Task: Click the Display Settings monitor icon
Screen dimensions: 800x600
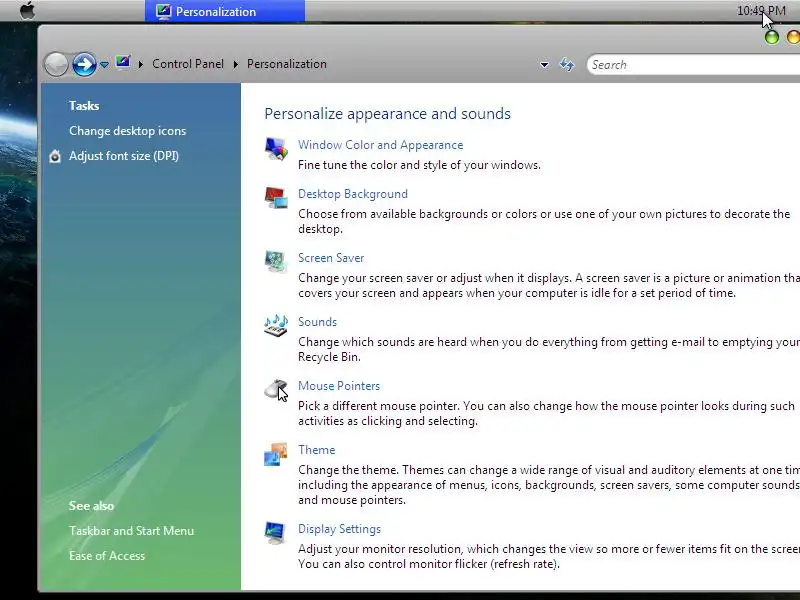Action: 276,533
